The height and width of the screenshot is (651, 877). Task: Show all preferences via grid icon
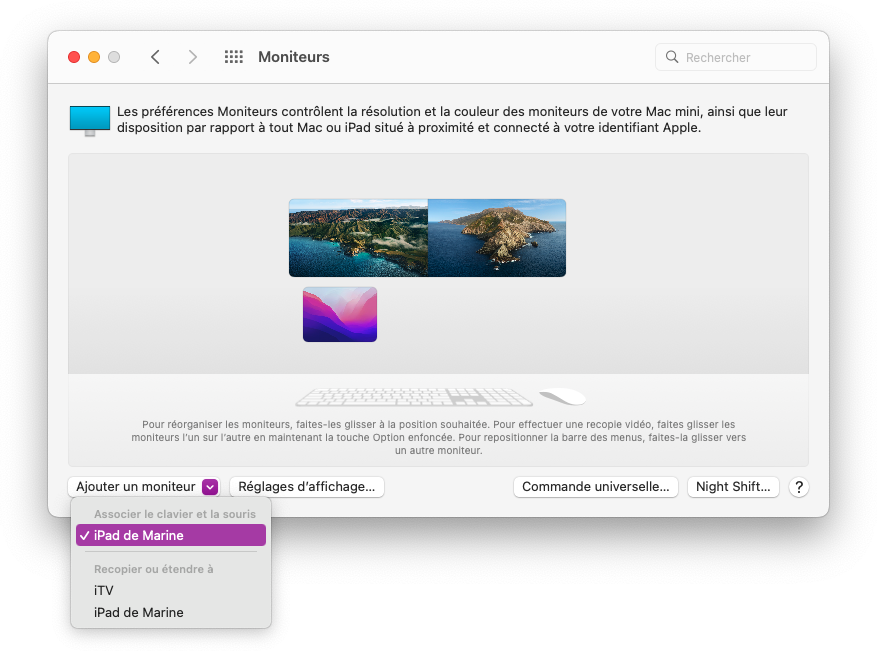point(234,57)
